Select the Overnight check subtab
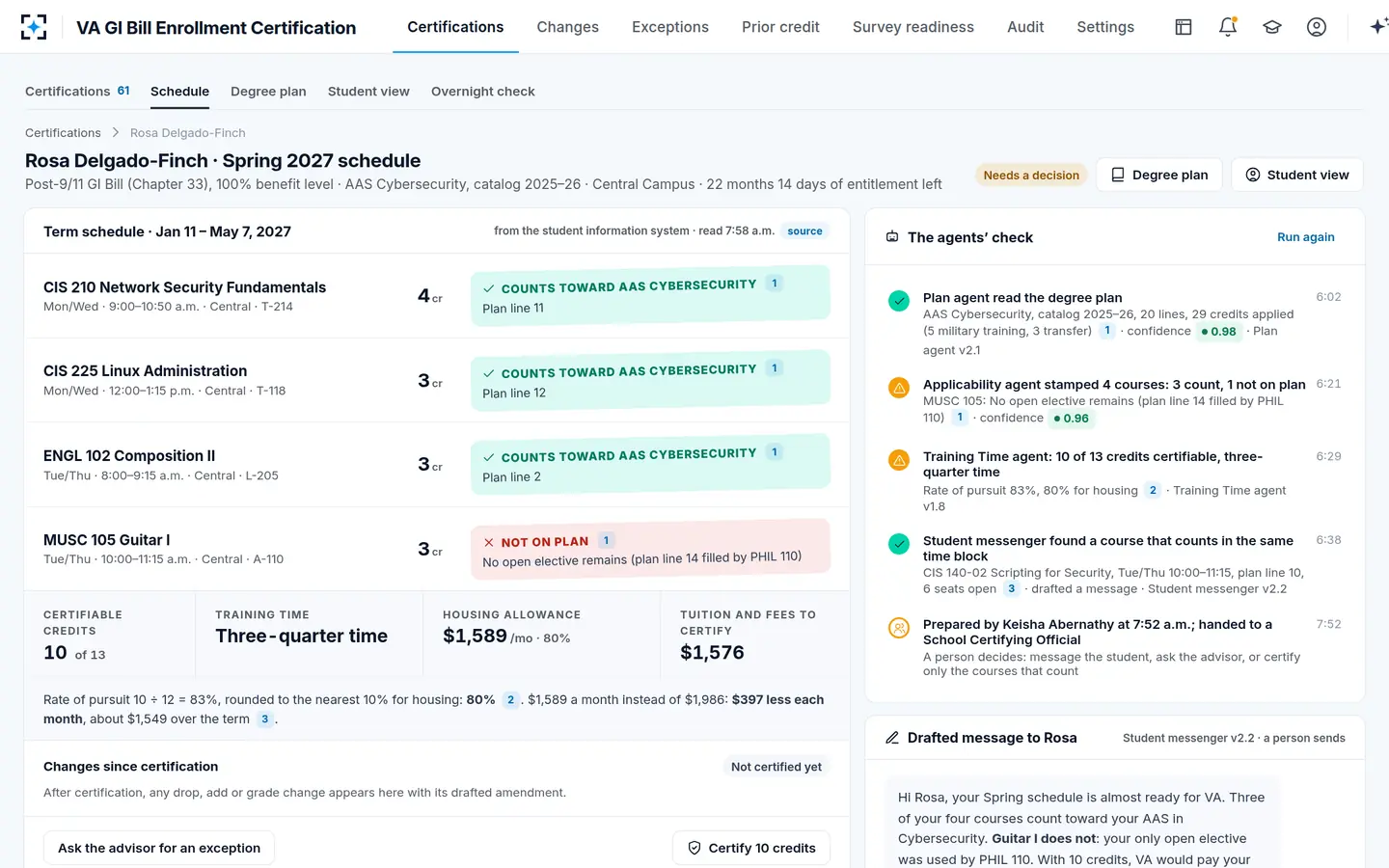1389x868 pixels. tap(482, 92)
